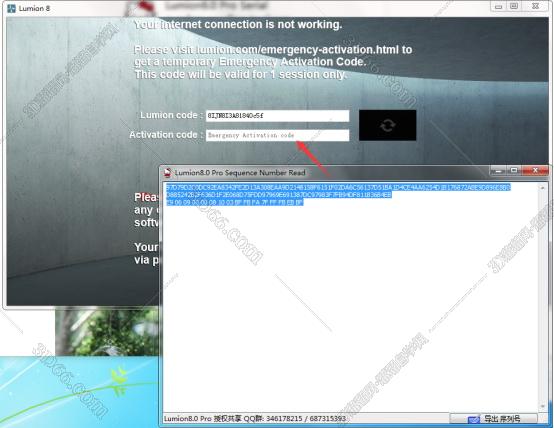Click the Lumion 8 window title icon
This screenshot has width=554, height=428.
(x=12, y=8)
